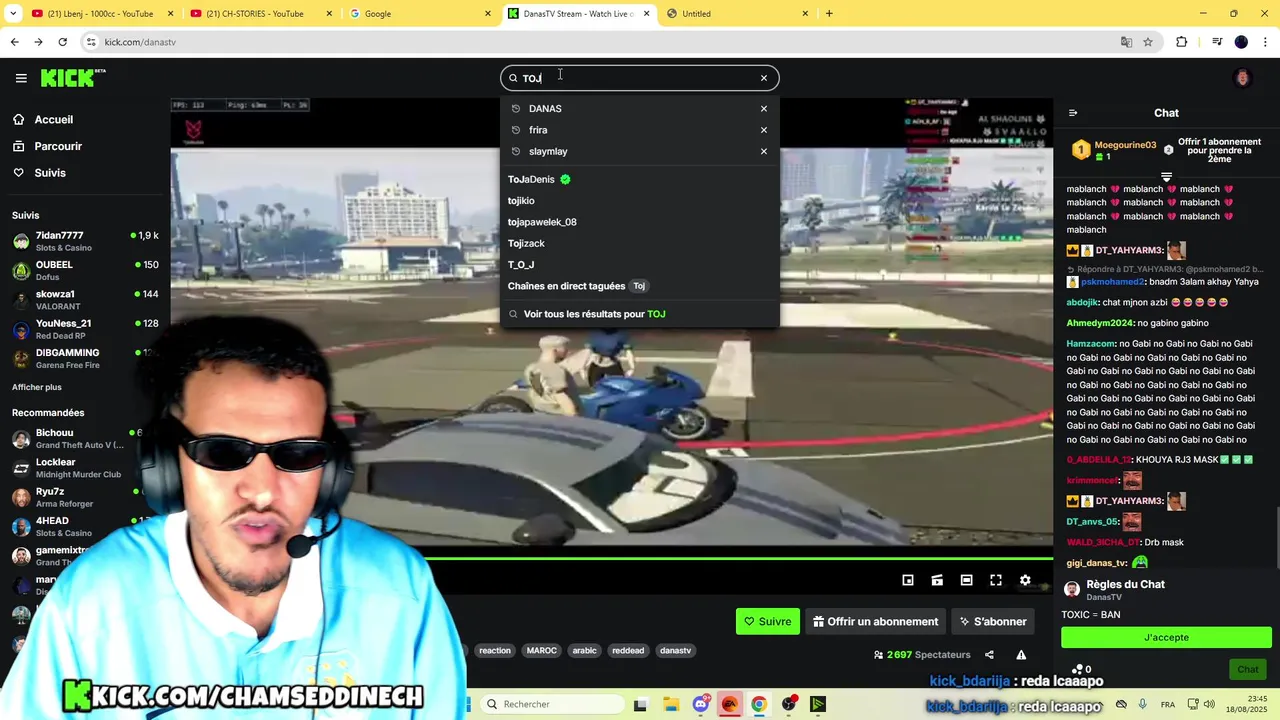Open the user profile avatar menu
Screen dimensions: 1280x720
1243,78
